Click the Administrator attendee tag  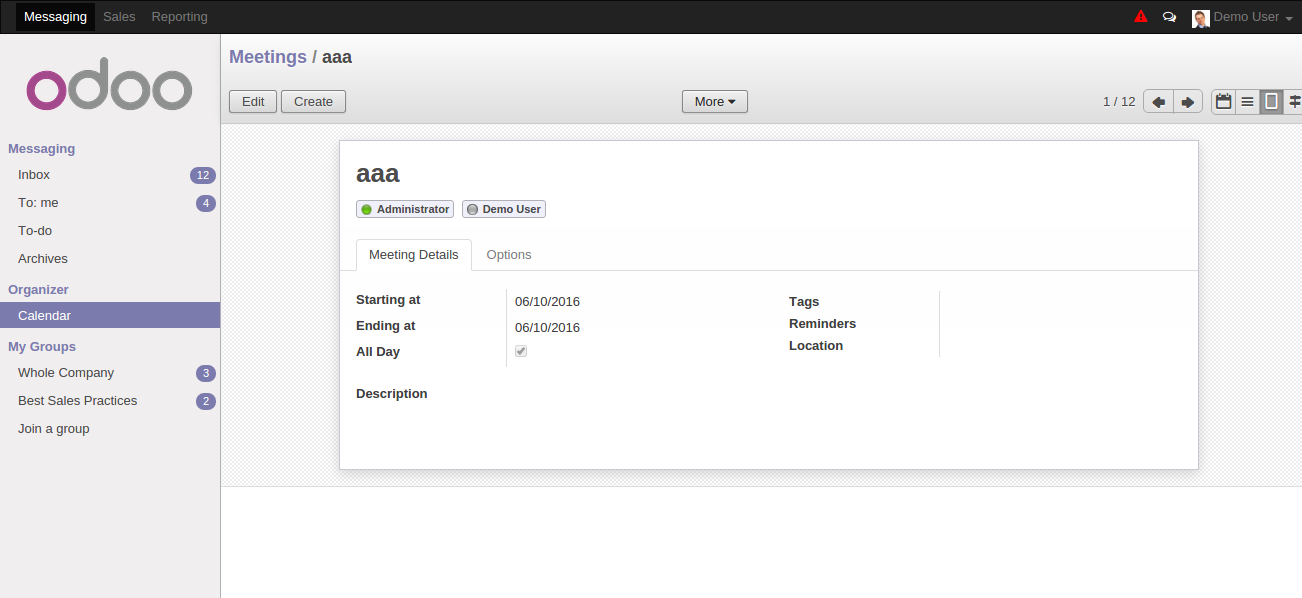[x=405, y=209]
